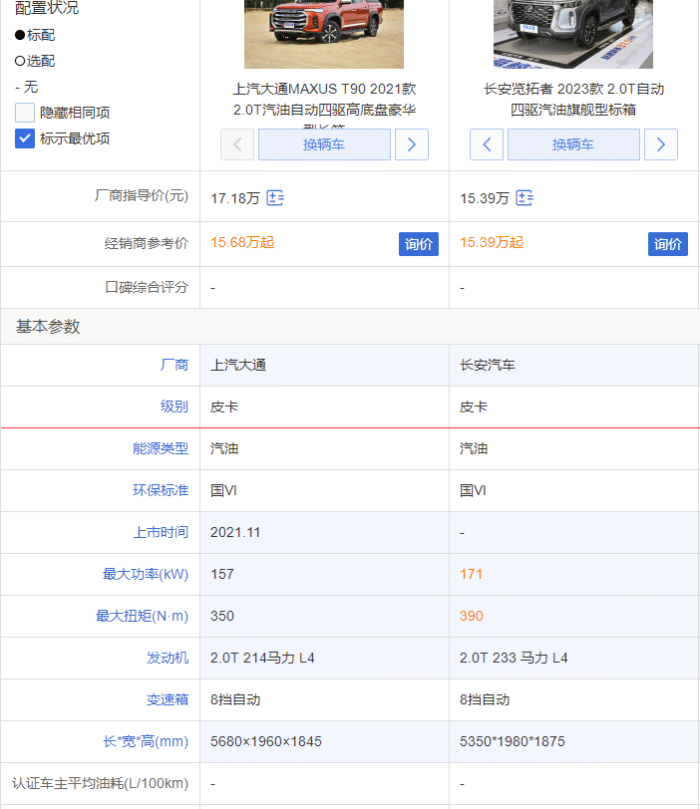This screenshot has width=700, height=809.
Task: Go to next car for MAXUS T90 column
Action: [x=412, y=144]
